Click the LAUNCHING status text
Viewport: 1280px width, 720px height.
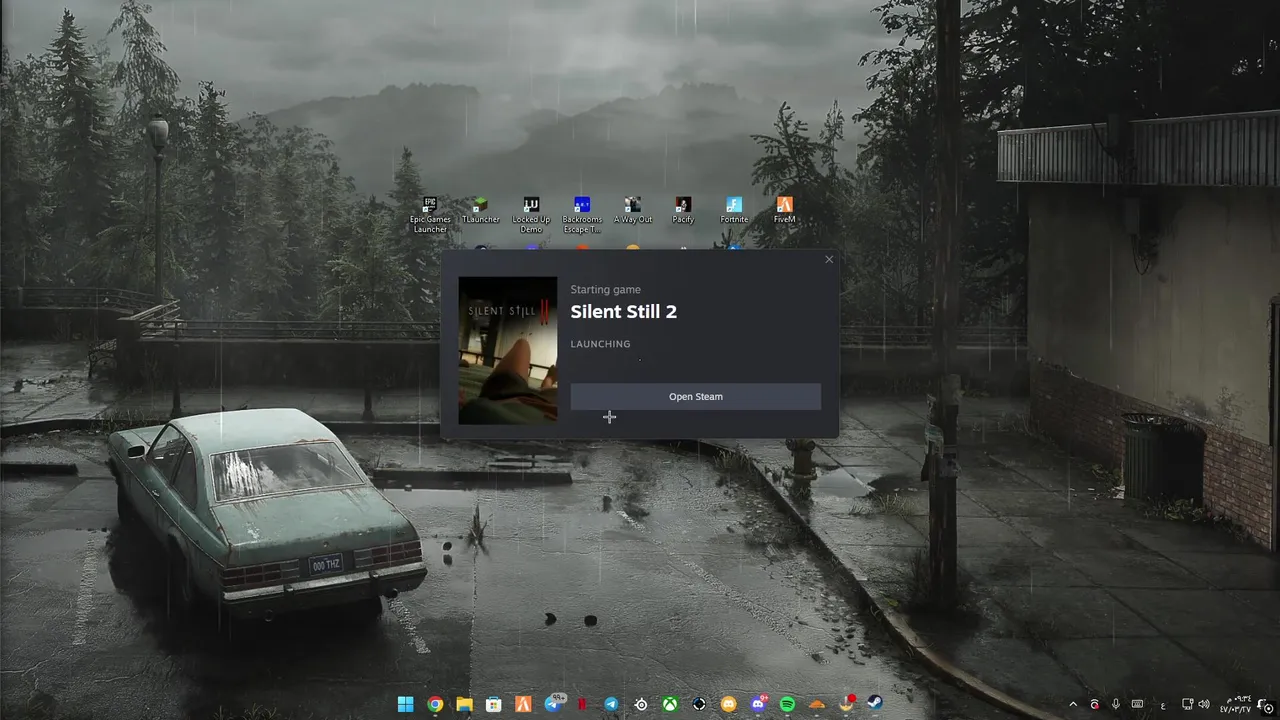[600, 344]
